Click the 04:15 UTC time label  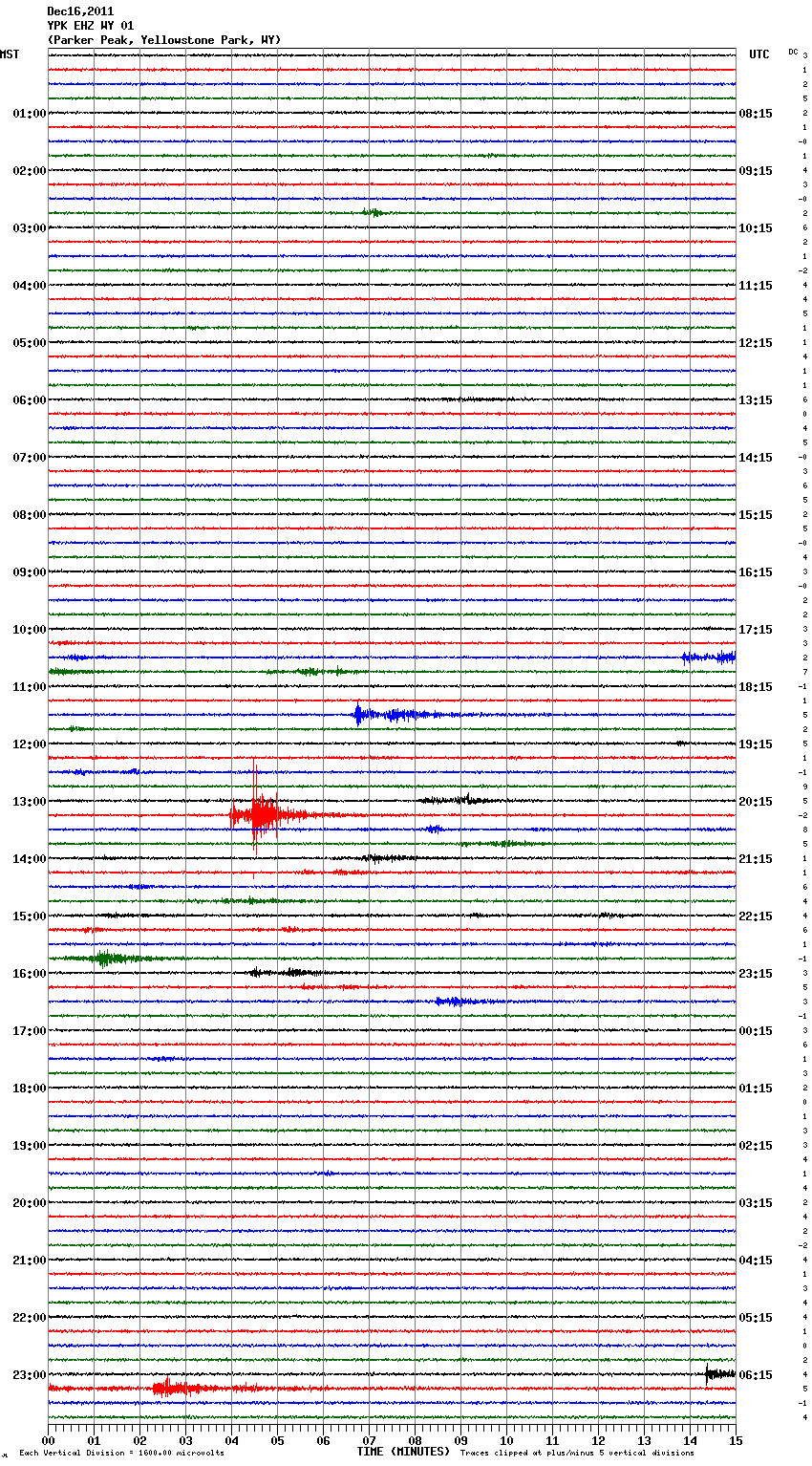pyautogui.click(x=756, y=1261)
